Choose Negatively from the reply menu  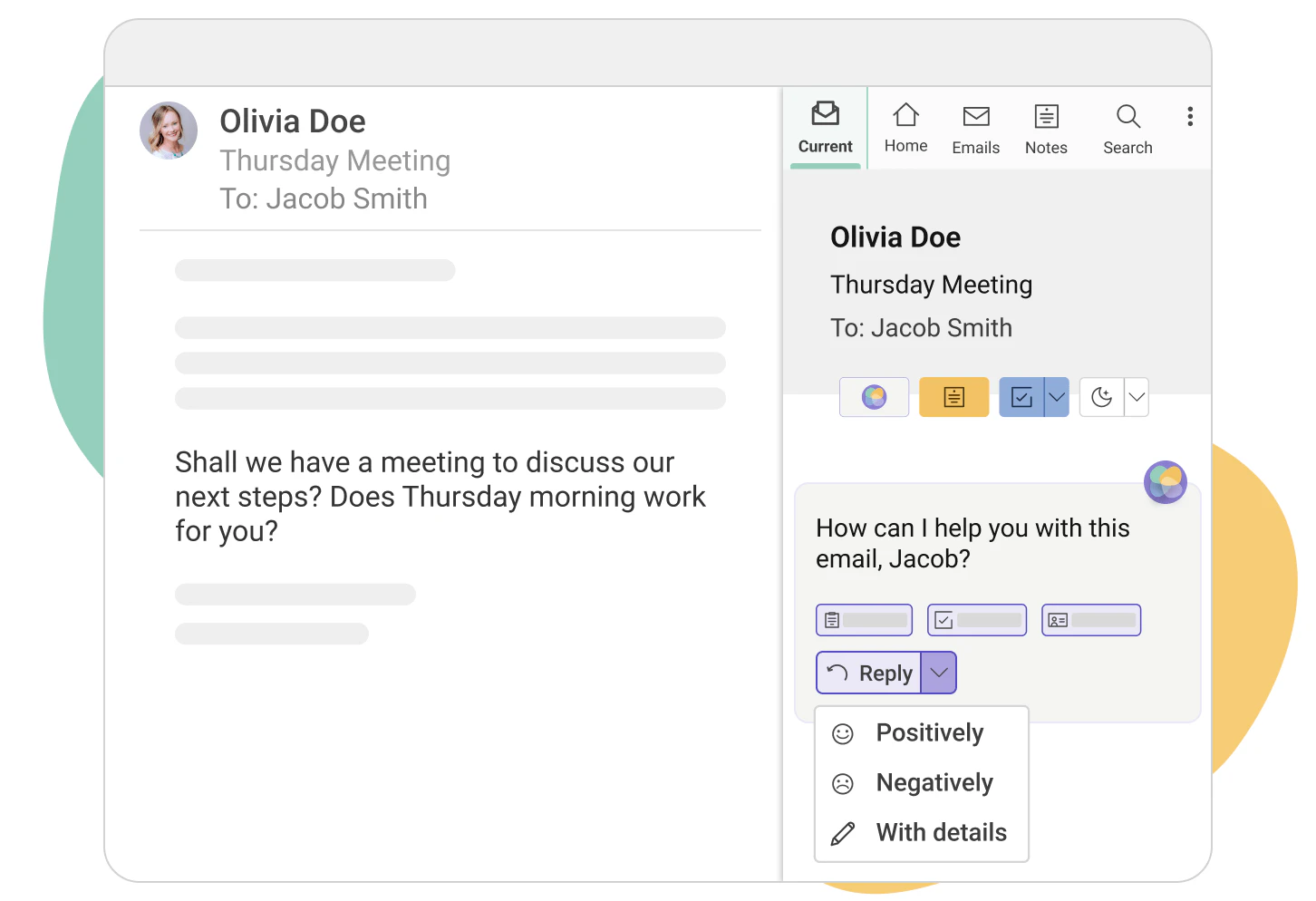[x=934, y=782]
